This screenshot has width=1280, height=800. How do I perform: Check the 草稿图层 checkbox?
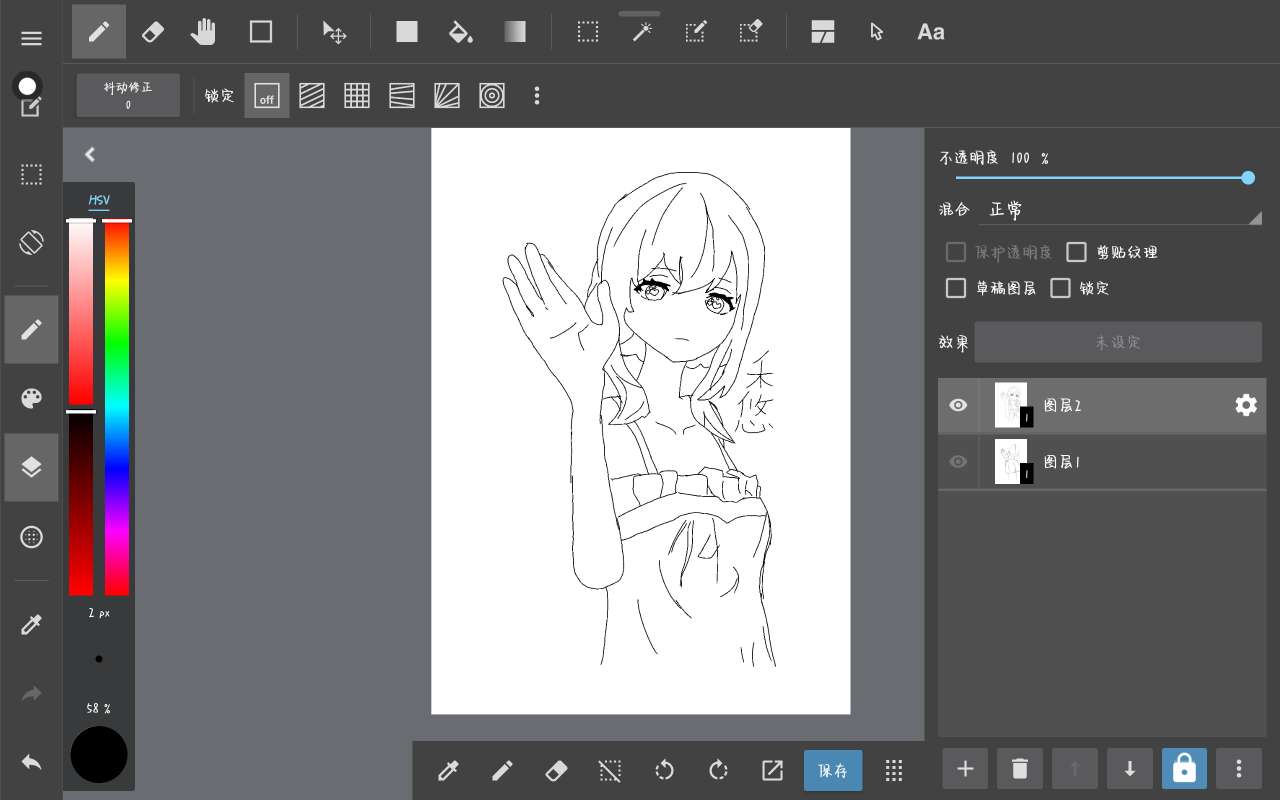click(956, 288)
